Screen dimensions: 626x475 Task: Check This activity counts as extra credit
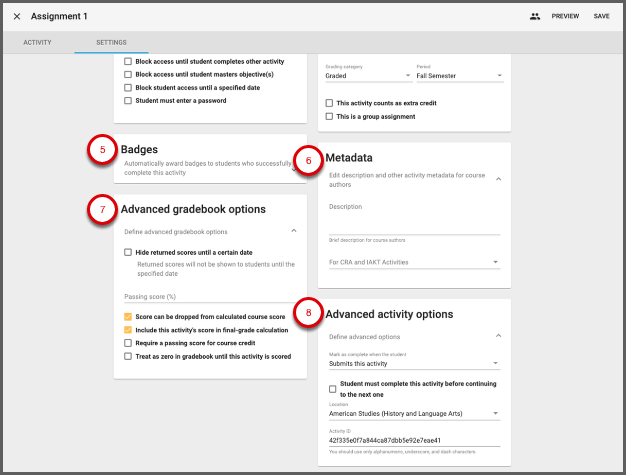330,103
